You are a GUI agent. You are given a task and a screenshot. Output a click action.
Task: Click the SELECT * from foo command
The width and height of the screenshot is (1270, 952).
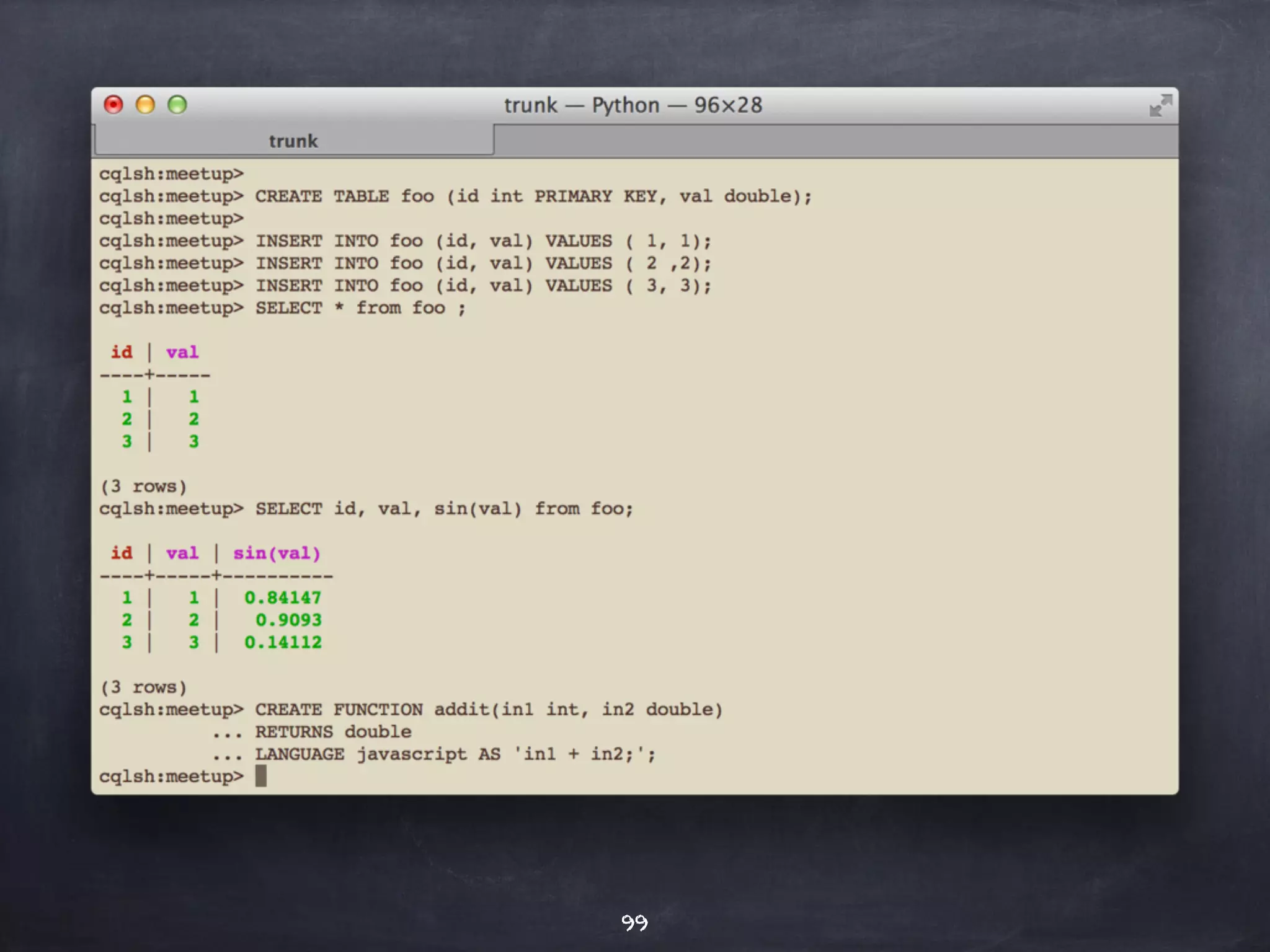click(360, 308)
